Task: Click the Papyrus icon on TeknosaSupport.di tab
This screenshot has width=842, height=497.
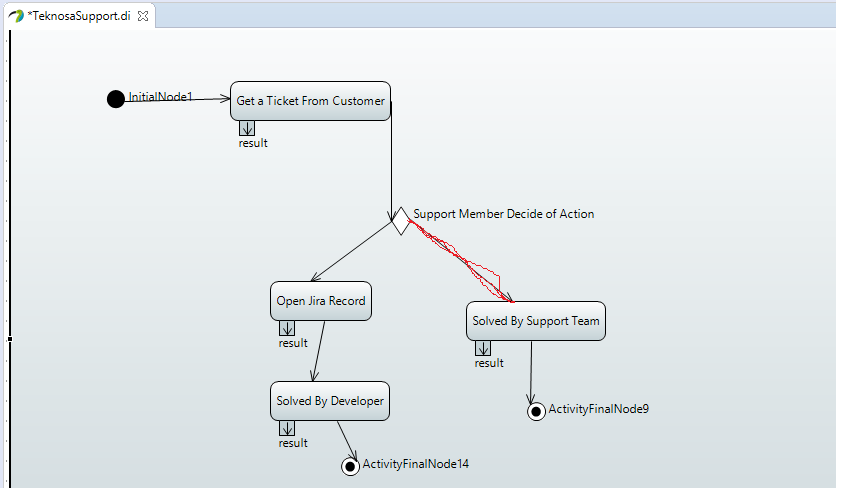Action: click(x=16, y=16)
